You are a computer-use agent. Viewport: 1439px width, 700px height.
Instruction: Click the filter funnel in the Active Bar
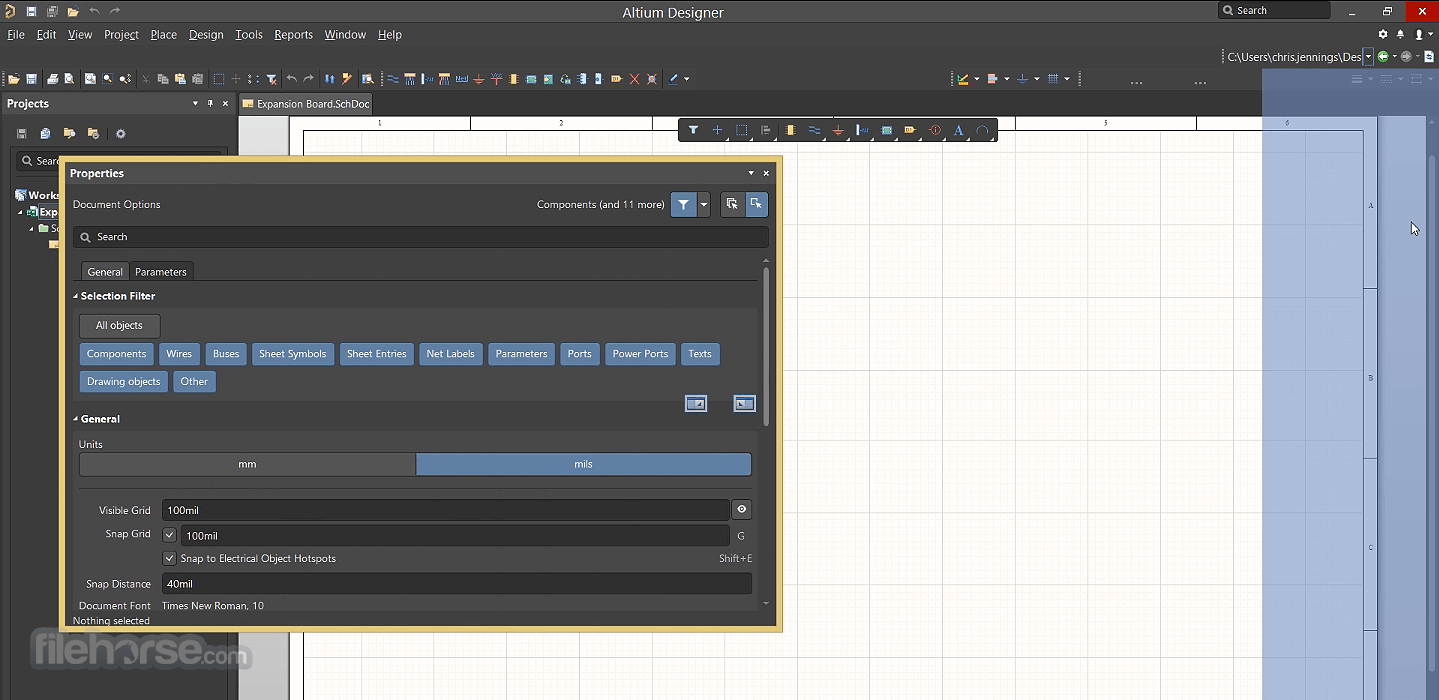click(693, 130)
